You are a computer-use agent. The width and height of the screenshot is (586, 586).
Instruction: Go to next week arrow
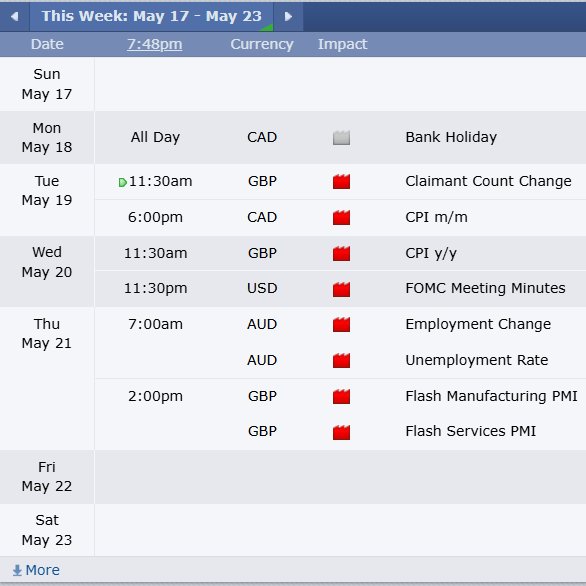tap(288, 16)
